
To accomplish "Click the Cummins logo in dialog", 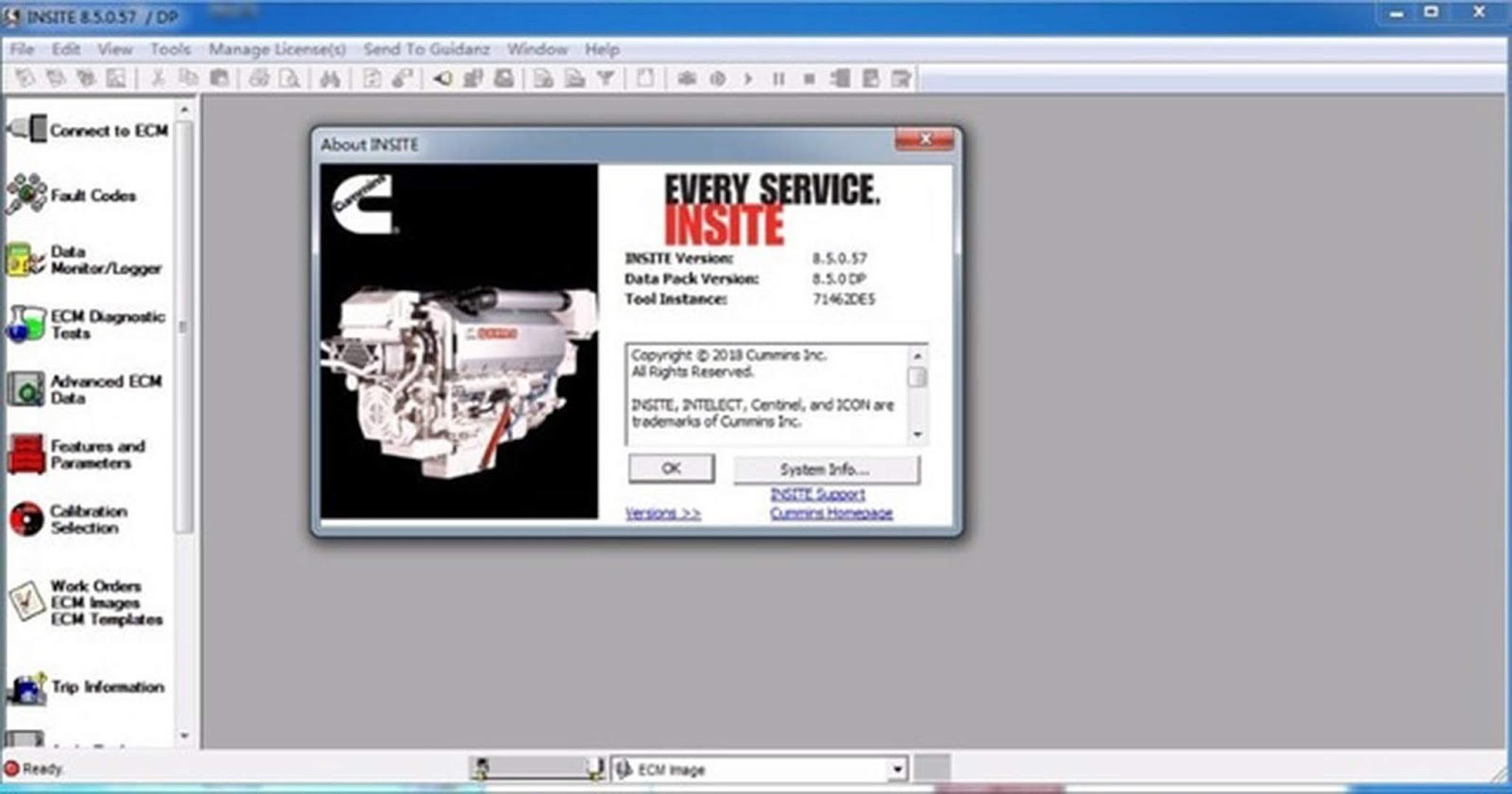I will [364, 202].
